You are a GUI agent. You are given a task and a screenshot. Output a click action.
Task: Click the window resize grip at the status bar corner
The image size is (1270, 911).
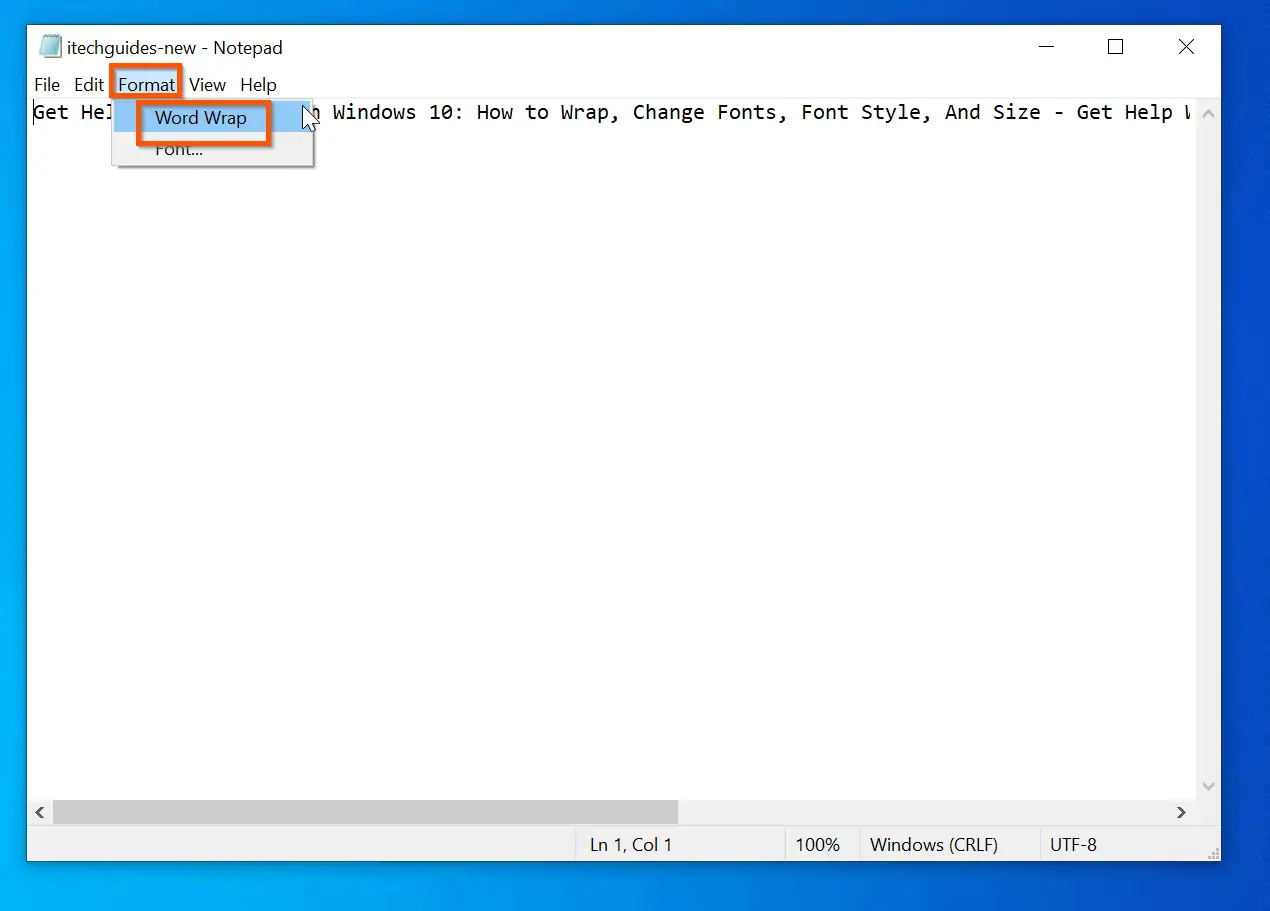(x=1212, y=852)
